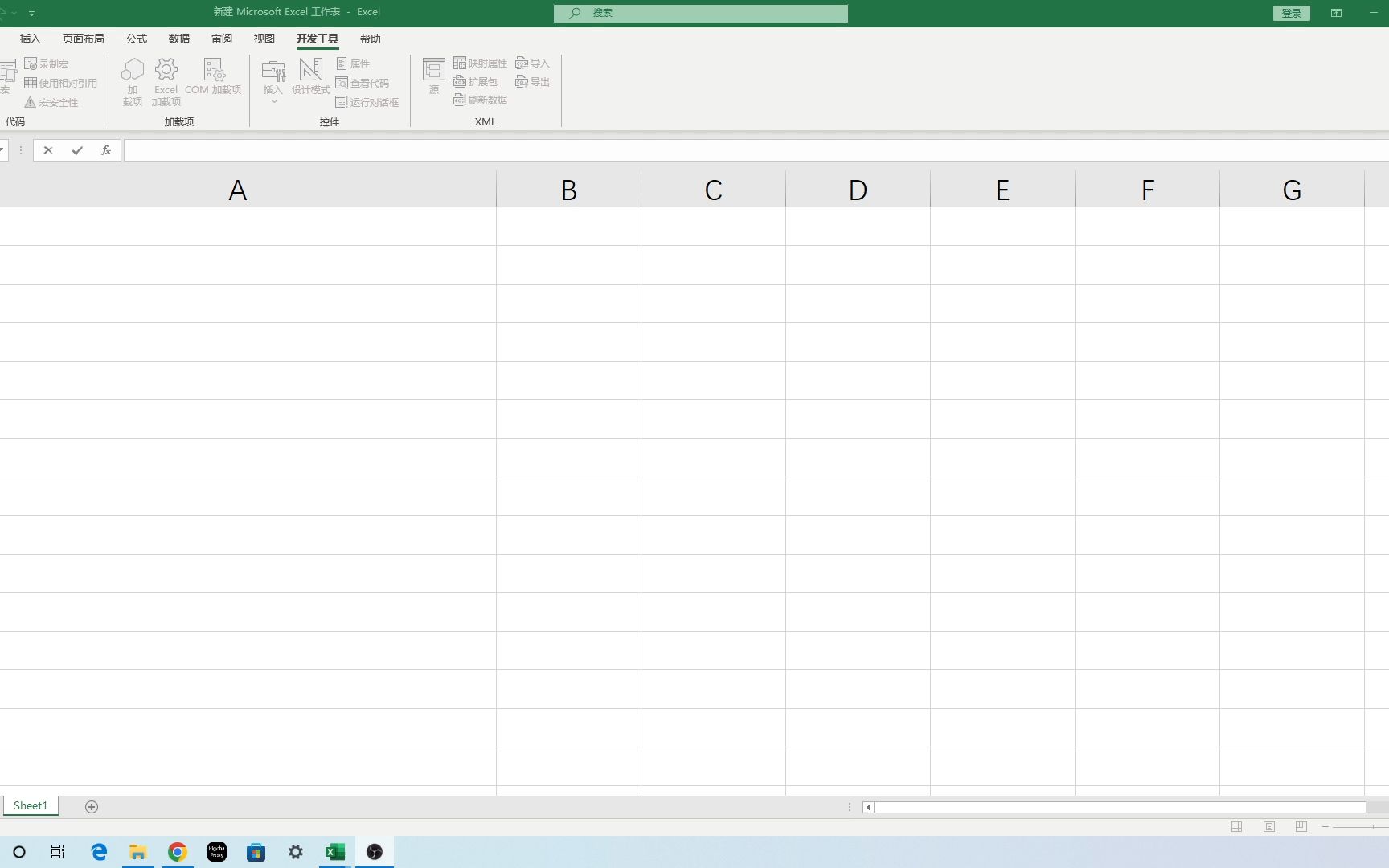
Task: Switch to the 公式 ribbon tab
Action: coord(136,38)
